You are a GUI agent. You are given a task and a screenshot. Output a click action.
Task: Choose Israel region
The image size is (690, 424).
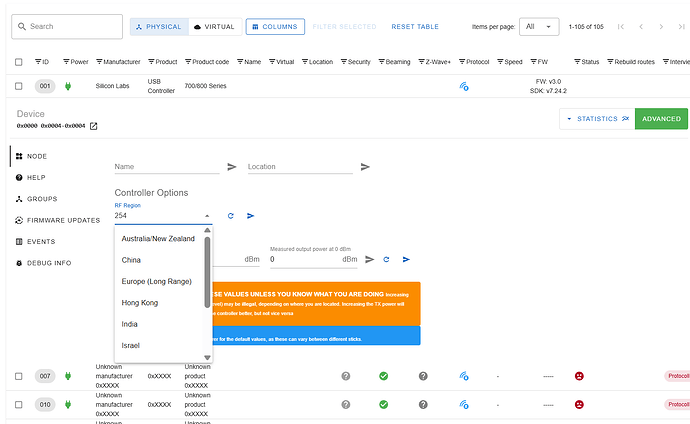tap(158, 346)
